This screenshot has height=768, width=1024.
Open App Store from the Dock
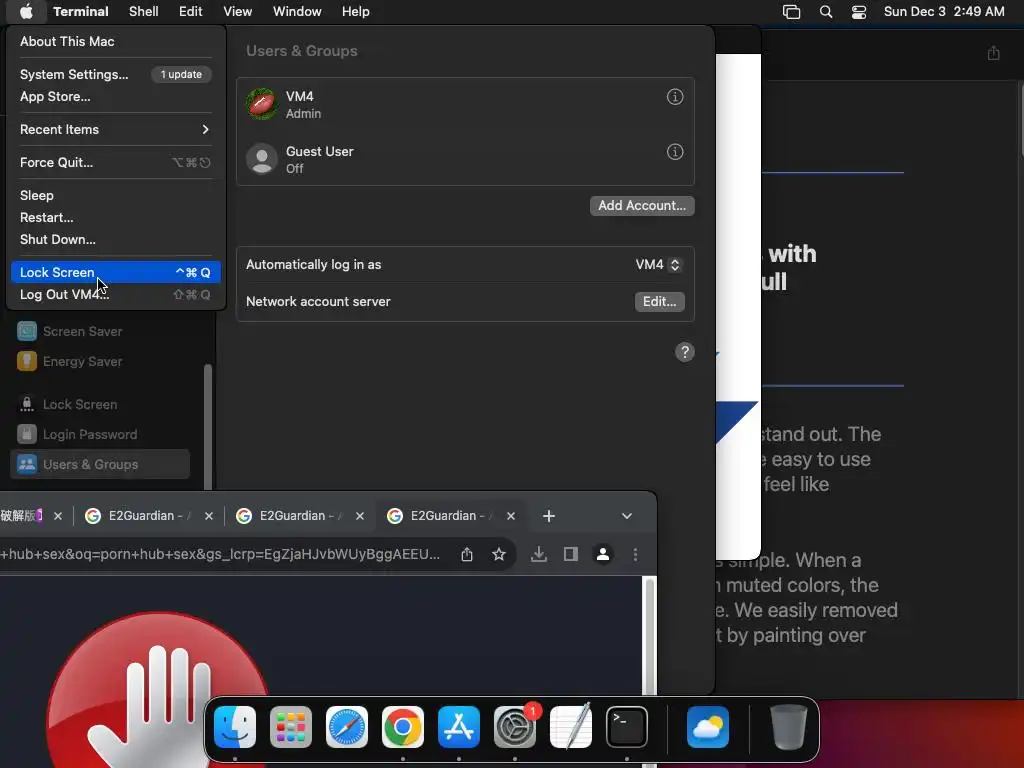click(x=459, y=727)
